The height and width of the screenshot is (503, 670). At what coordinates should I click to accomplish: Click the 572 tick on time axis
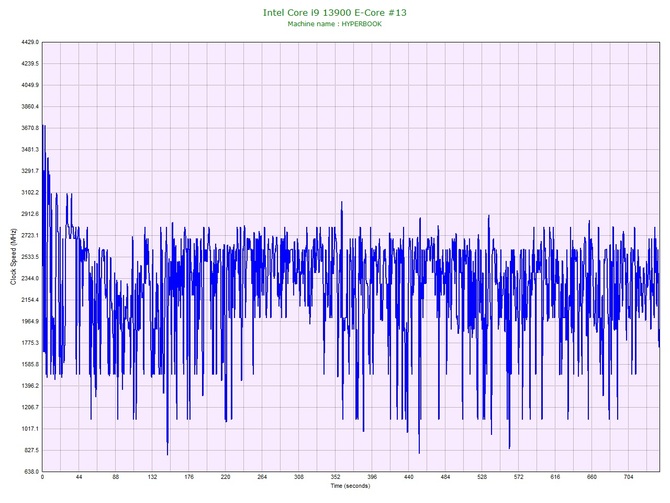(x=519, y=477)
